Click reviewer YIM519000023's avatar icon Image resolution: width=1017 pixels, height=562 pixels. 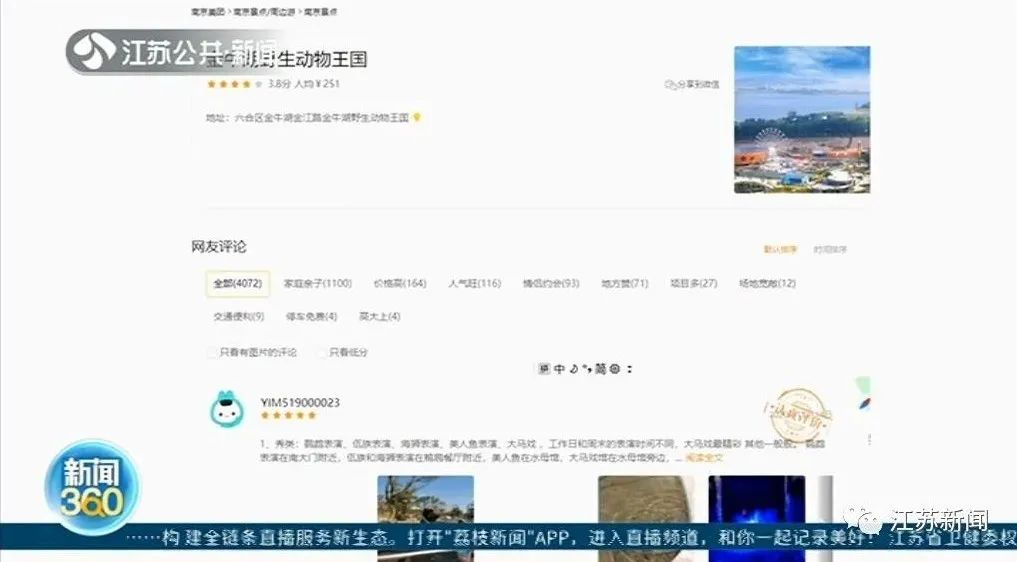[x=226, y=410]
